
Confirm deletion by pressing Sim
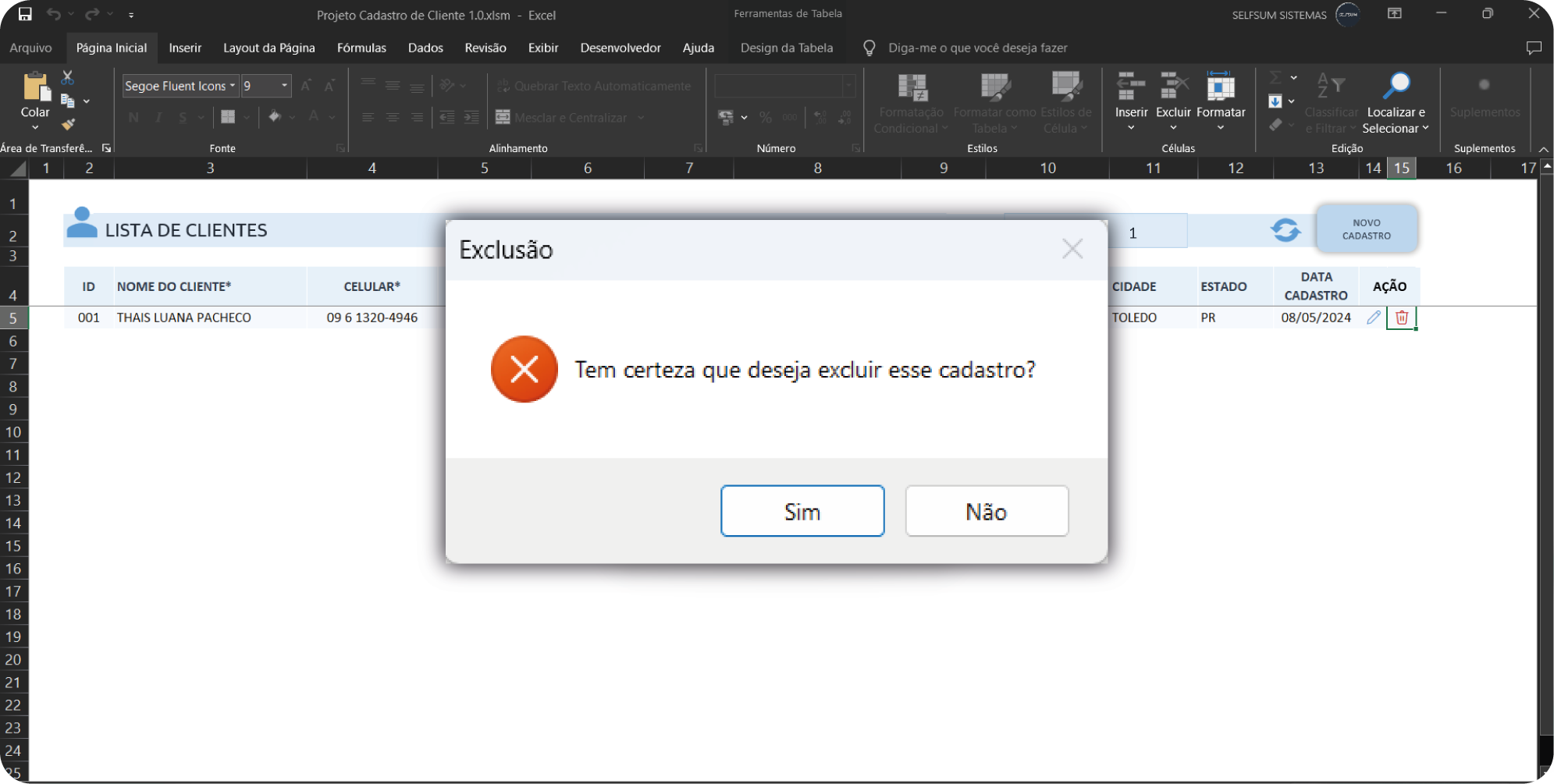tap(802, 511)
